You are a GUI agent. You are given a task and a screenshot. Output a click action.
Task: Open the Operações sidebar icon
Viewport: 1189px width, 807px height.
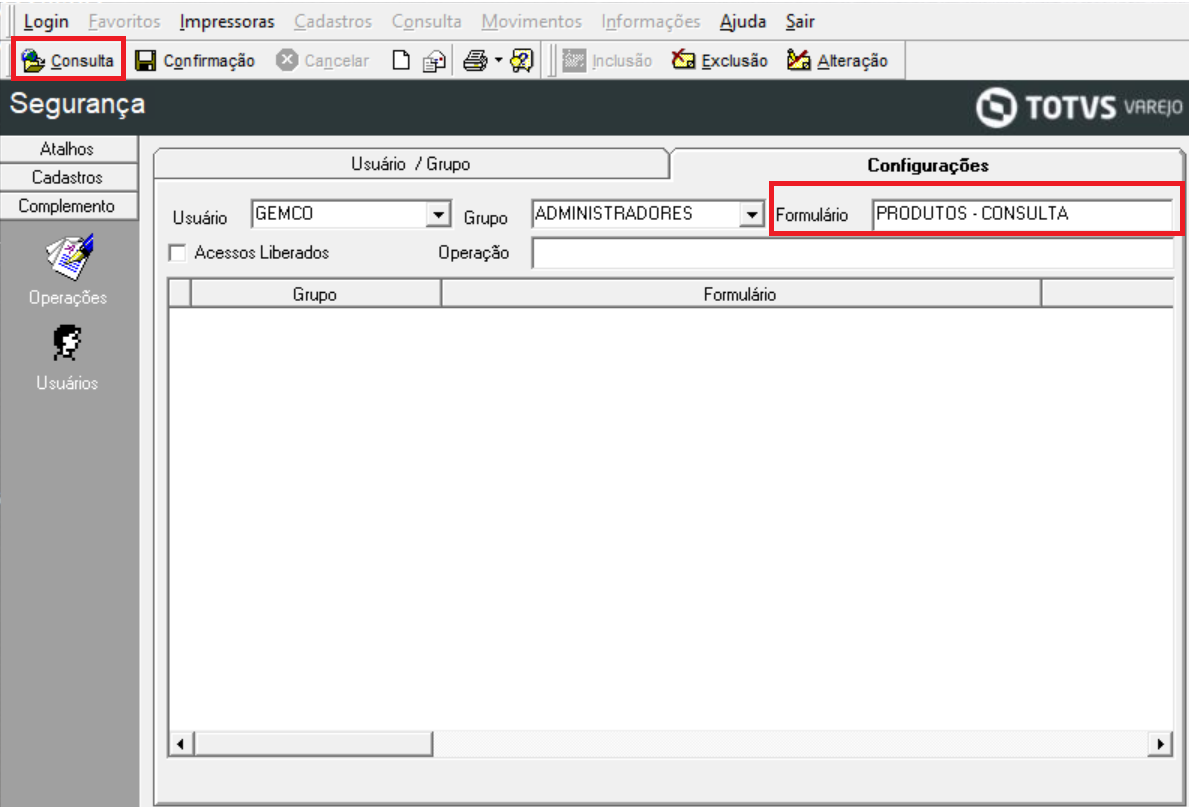(x=68, y=258)
